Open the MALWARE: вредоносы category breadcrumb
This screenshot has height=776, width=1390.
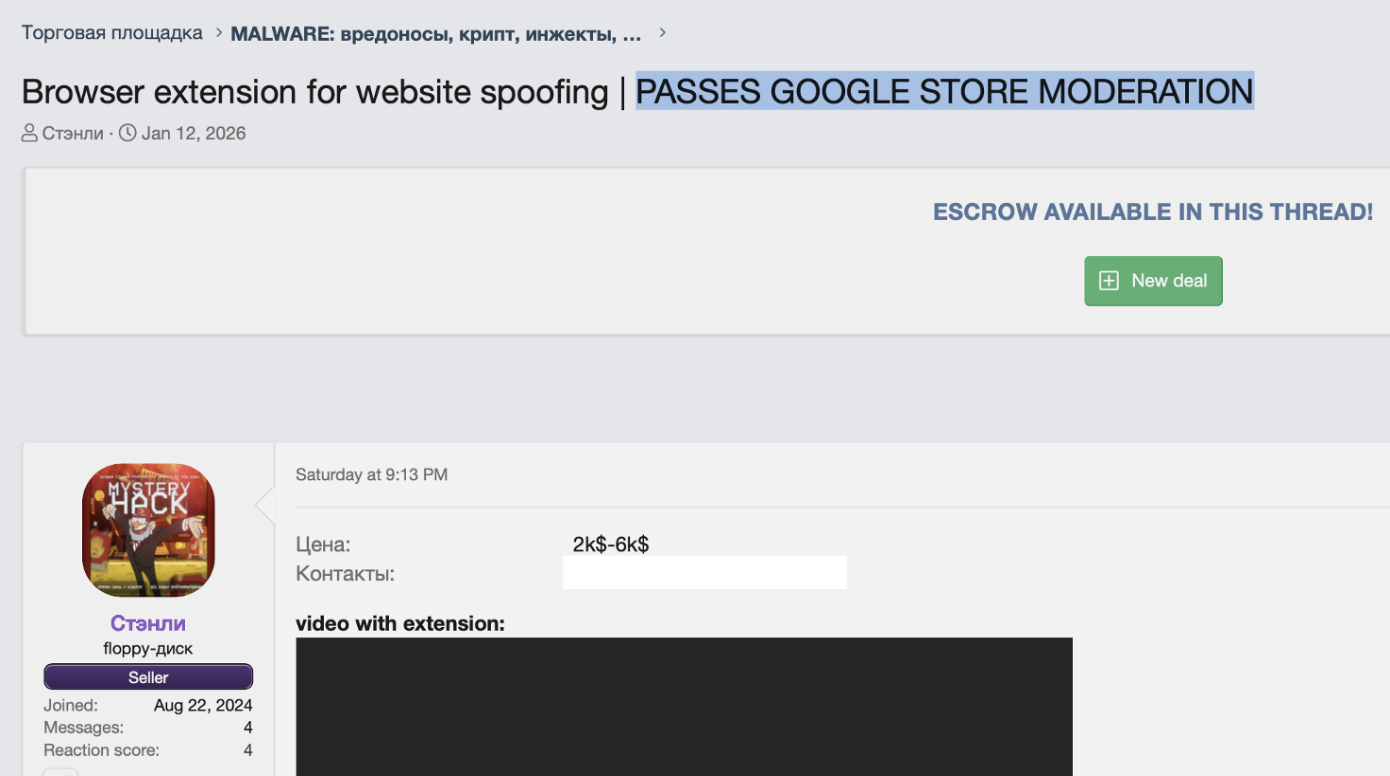[435, 31]
